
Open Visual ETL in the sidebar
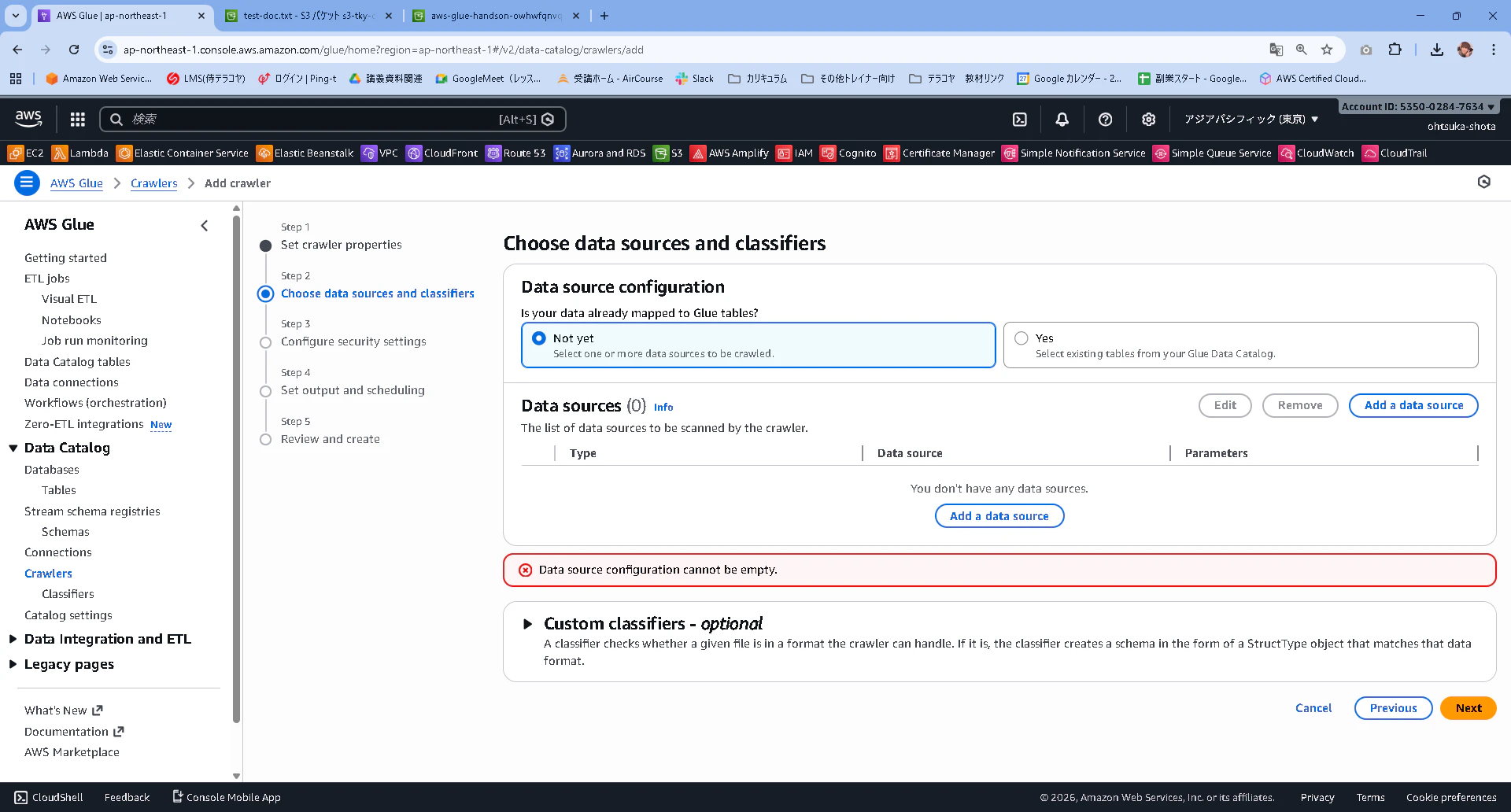(x=69, y=299)
